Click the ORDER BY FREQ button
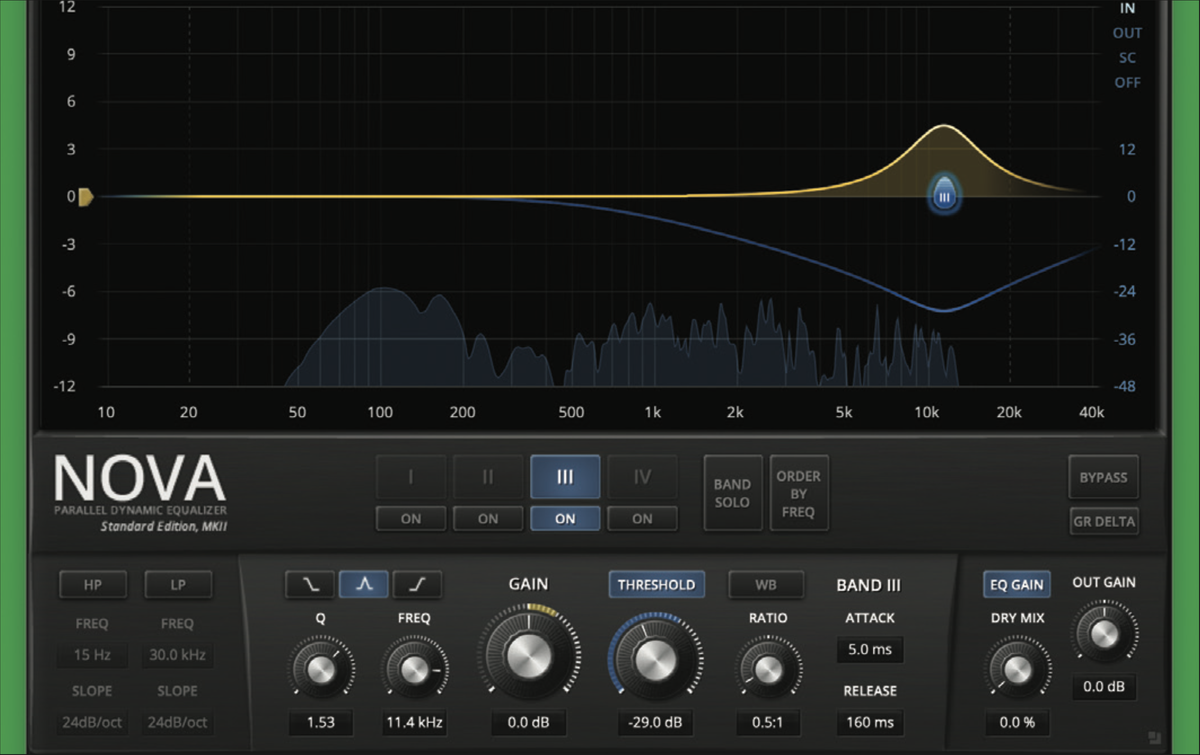The image size is (1200, 755). click(799, 492)
